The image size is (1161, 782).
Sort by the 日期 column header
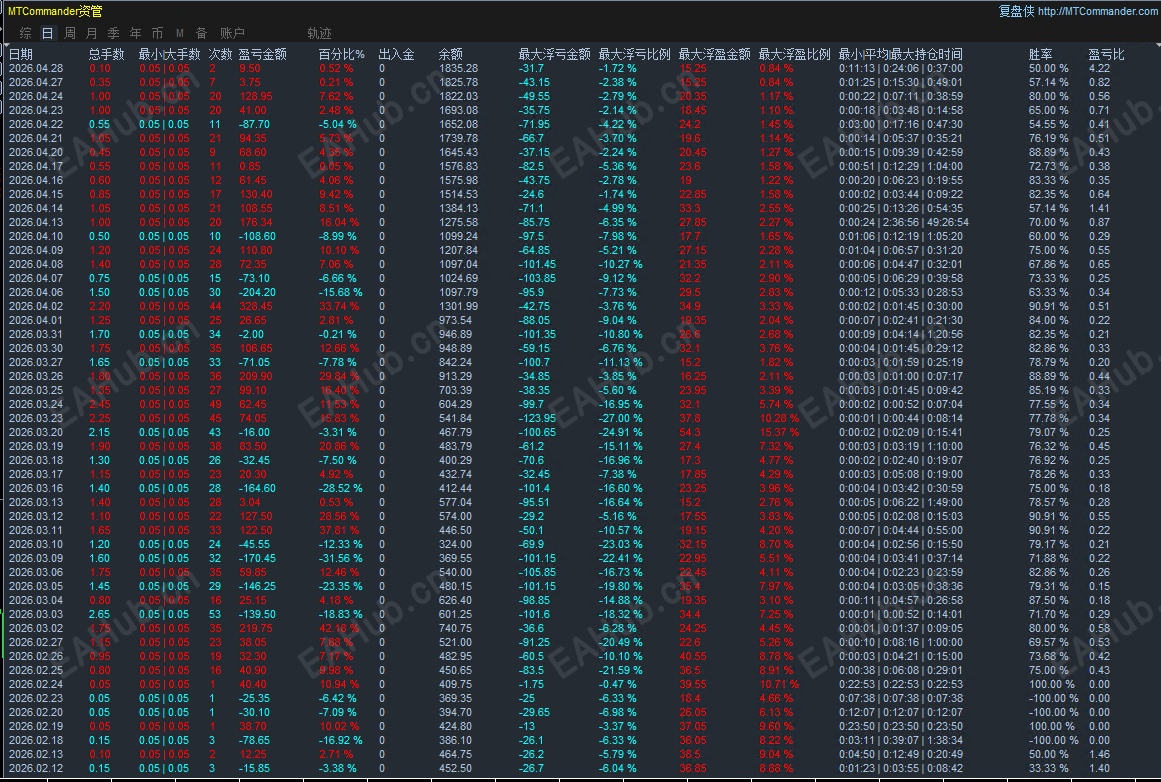pos(21,54)
